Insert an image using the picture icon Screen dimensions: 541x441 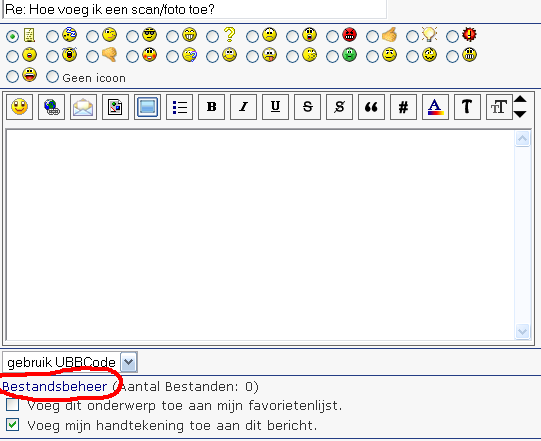coord(116,107)
